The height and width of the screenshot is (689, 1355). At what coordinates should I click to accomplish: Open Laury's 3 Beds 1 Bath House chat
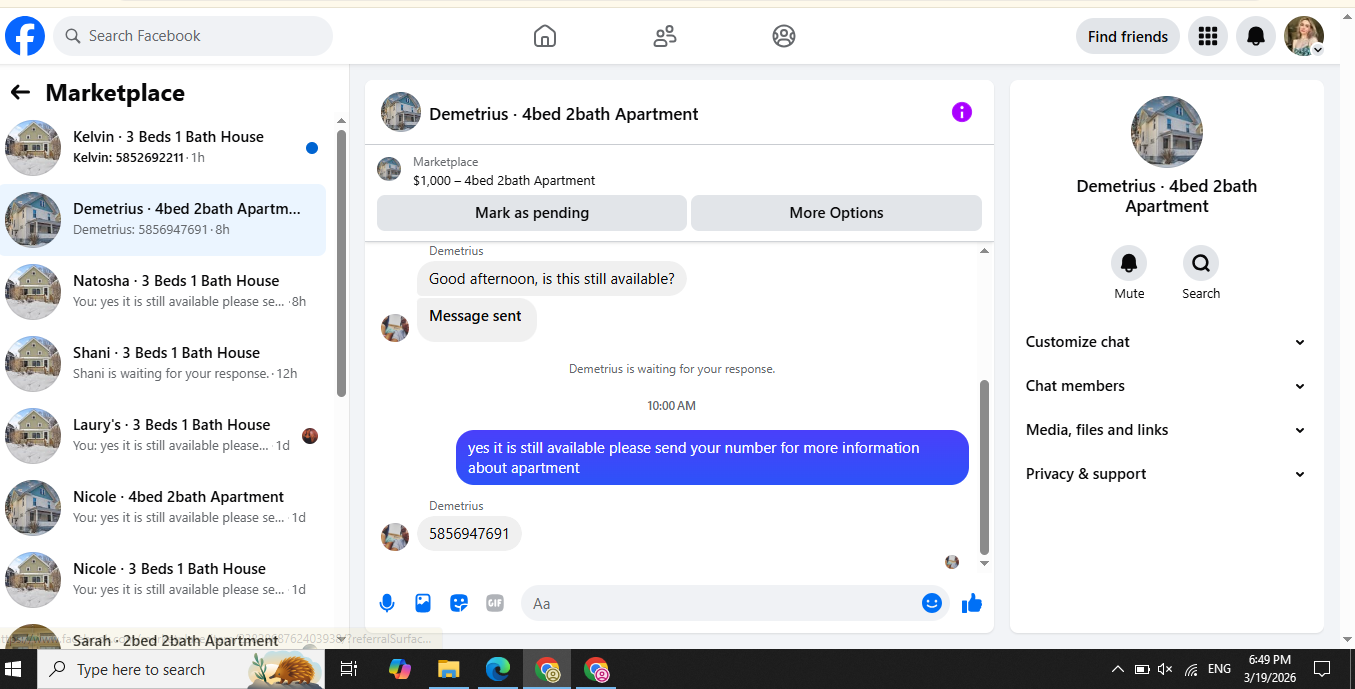coord(165,436)
